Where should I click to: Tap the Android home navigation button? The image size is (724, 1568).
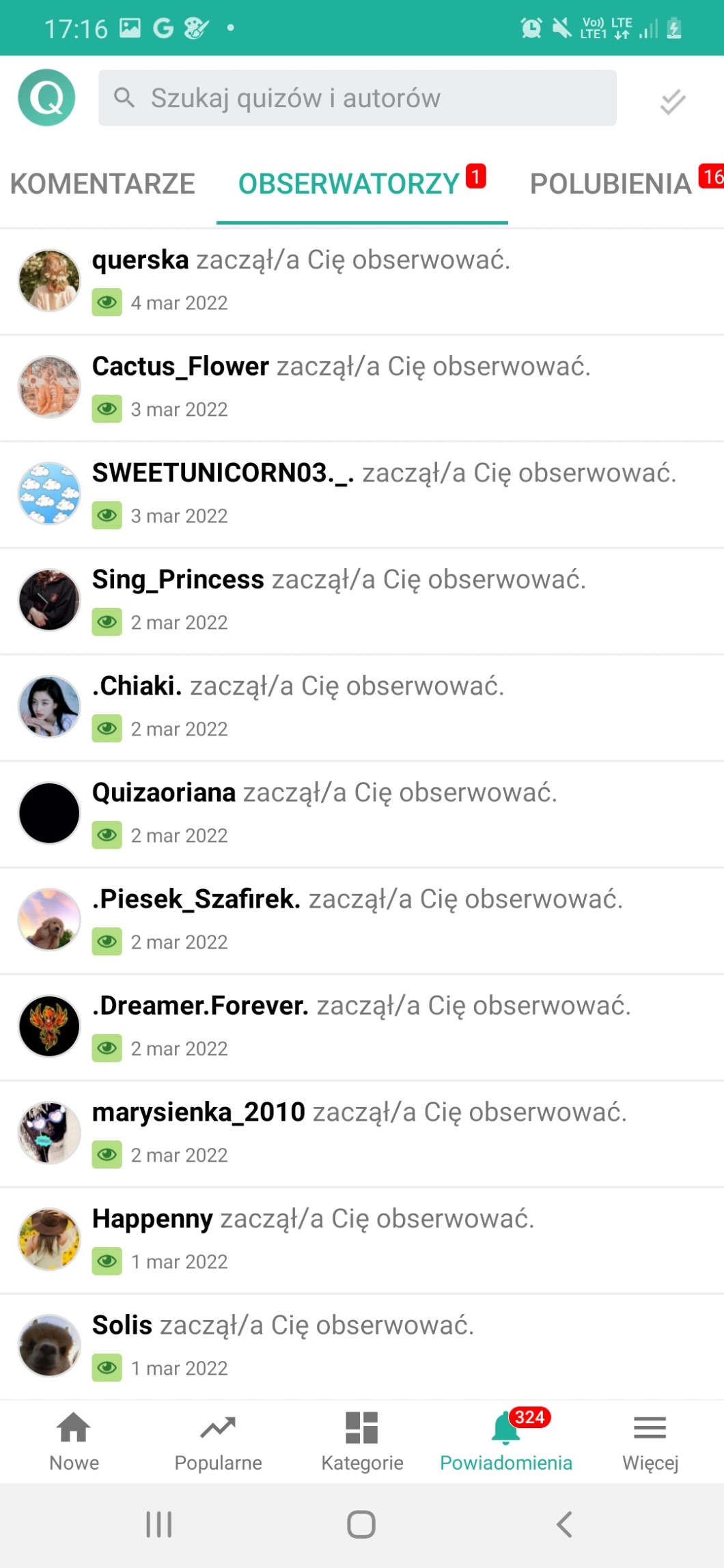point(361,1524)
